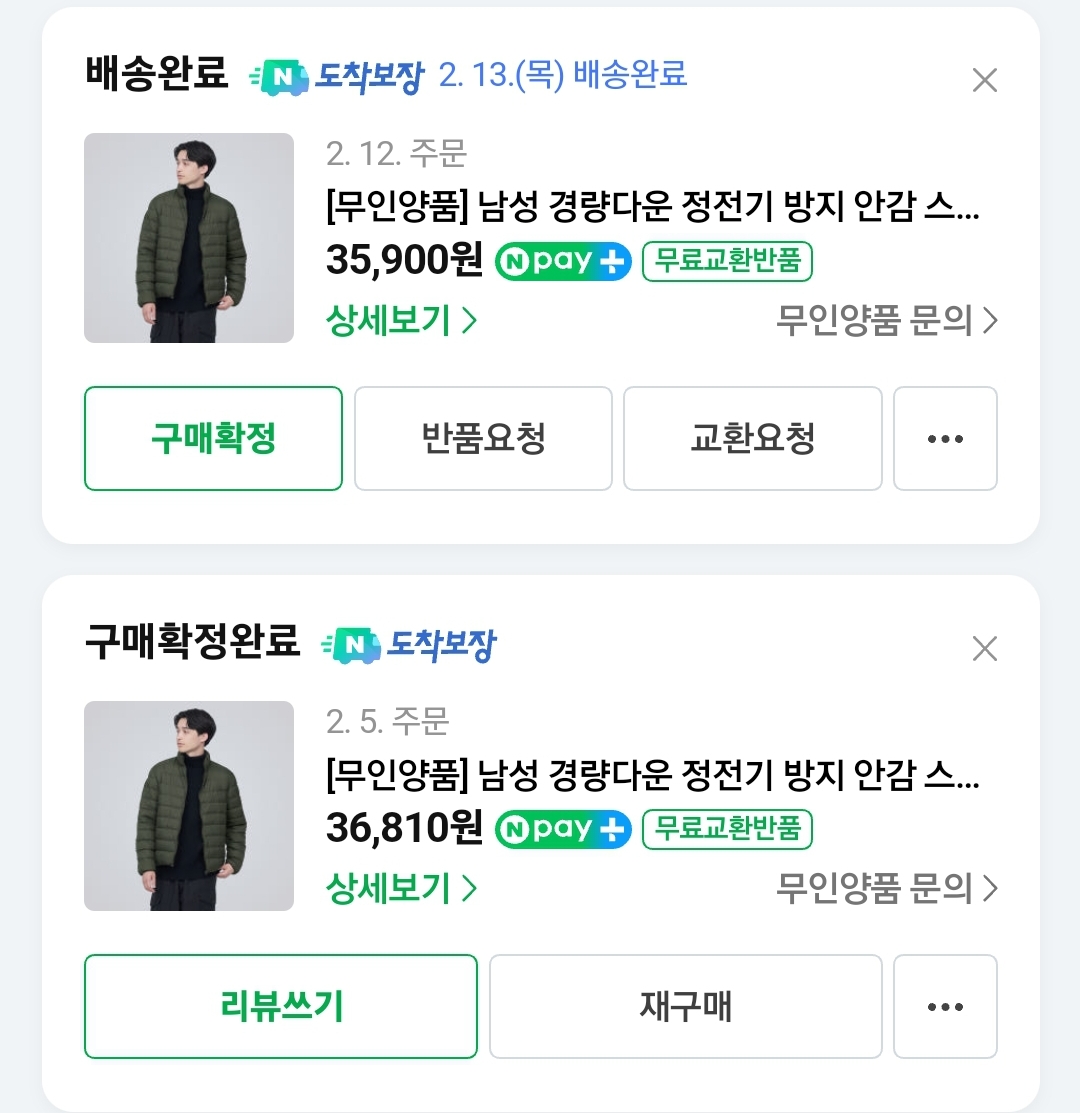The width and height of the screenshot is (1080, 1113).
Task: Open 상세보기 for the 2. 12. order
Action: click(401, 321)
